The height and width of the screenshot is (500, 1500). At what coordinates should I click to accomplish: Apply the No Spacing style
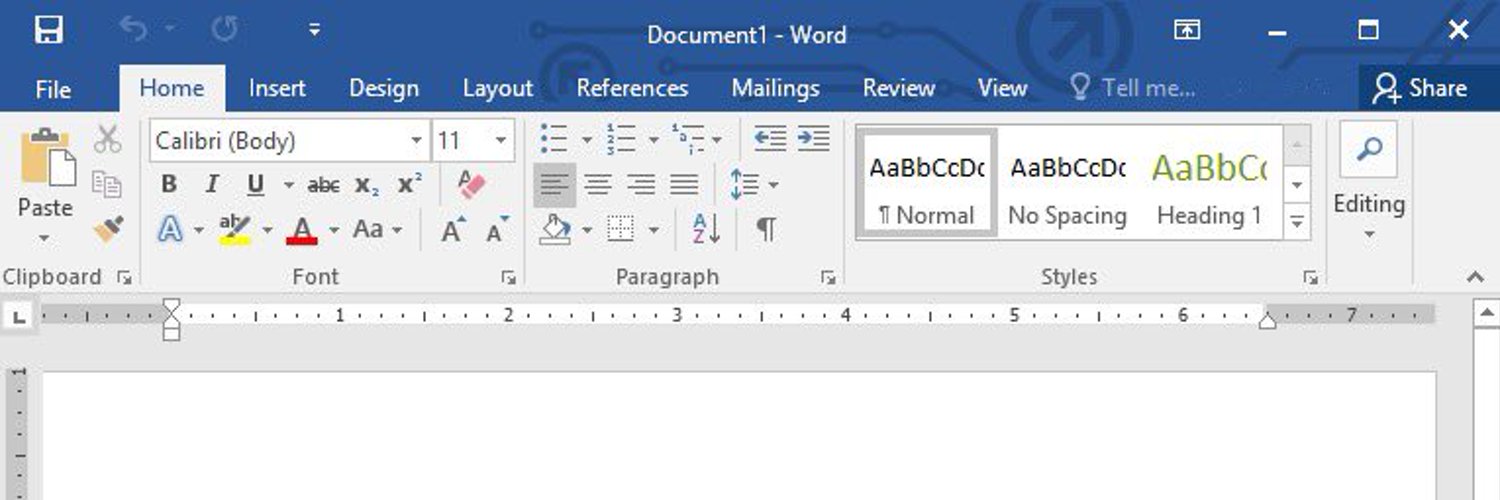[1068, 183]
